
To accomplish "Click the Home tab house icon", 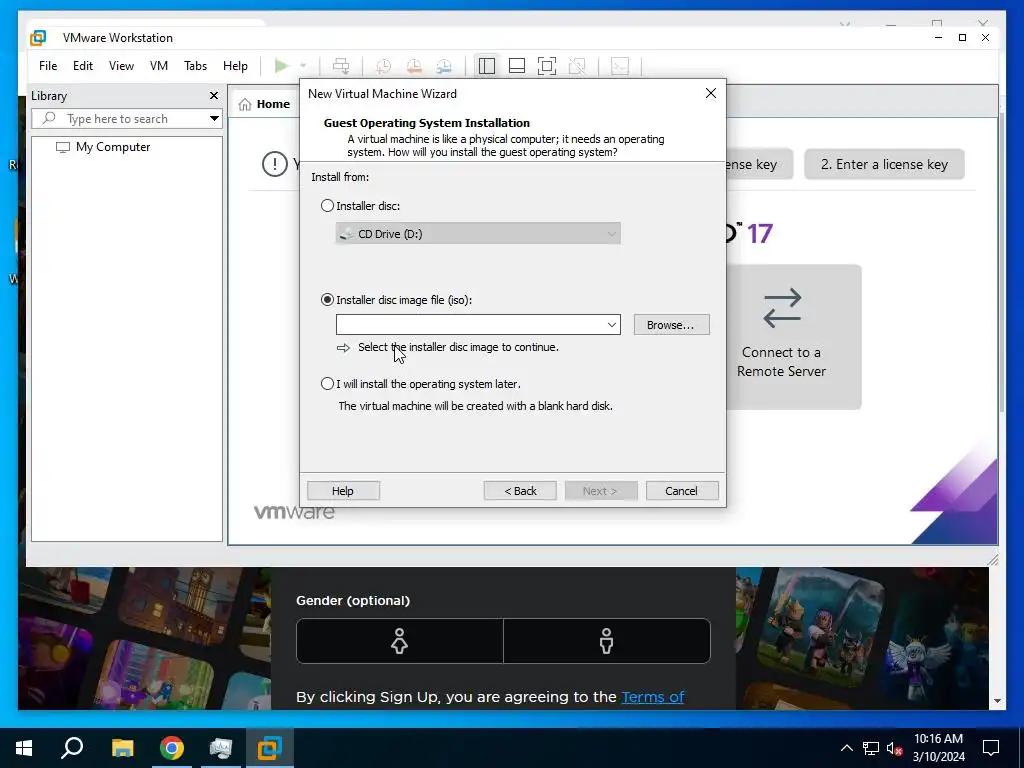I will pos(245,104).
